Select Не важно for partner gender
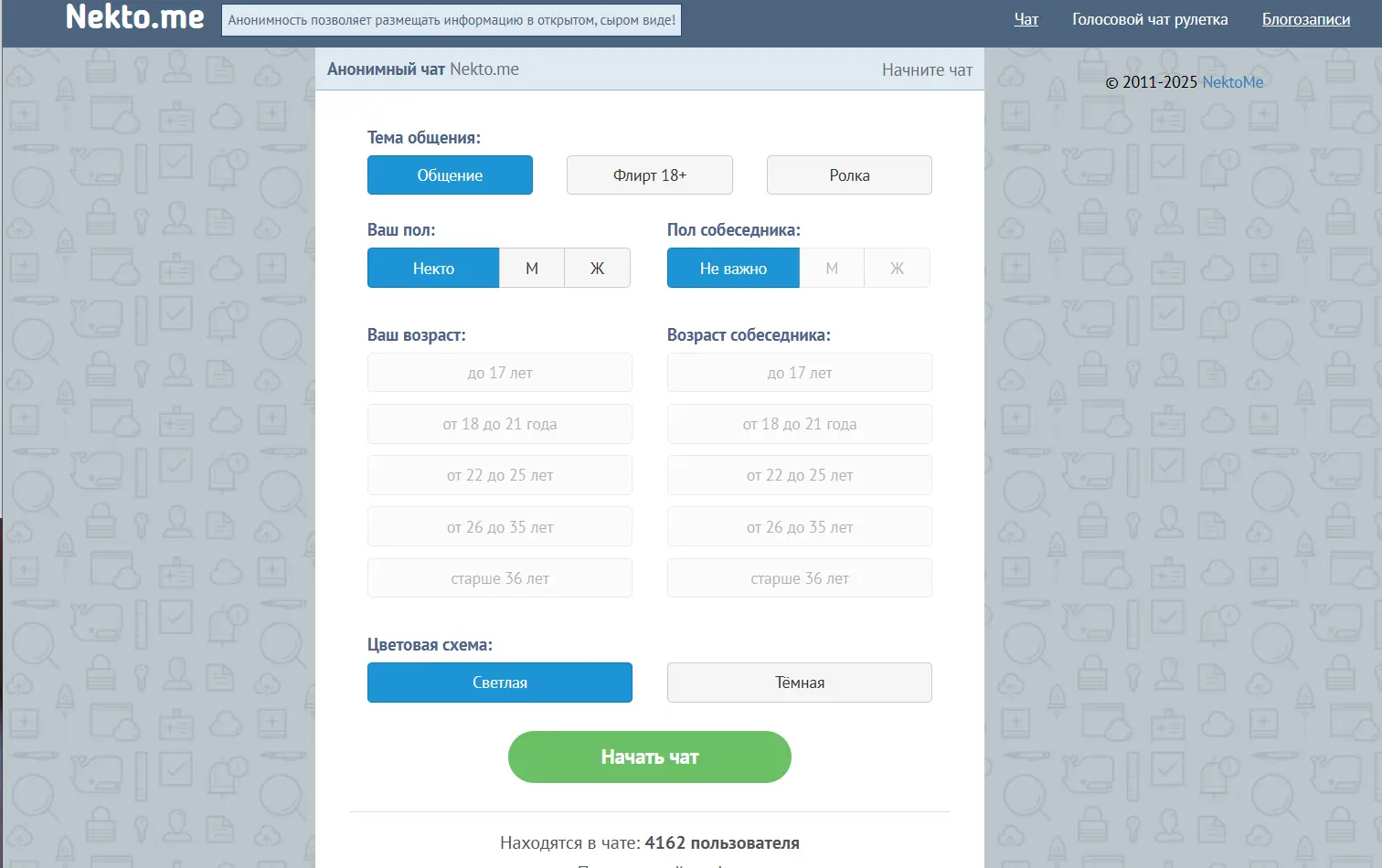 733,269
